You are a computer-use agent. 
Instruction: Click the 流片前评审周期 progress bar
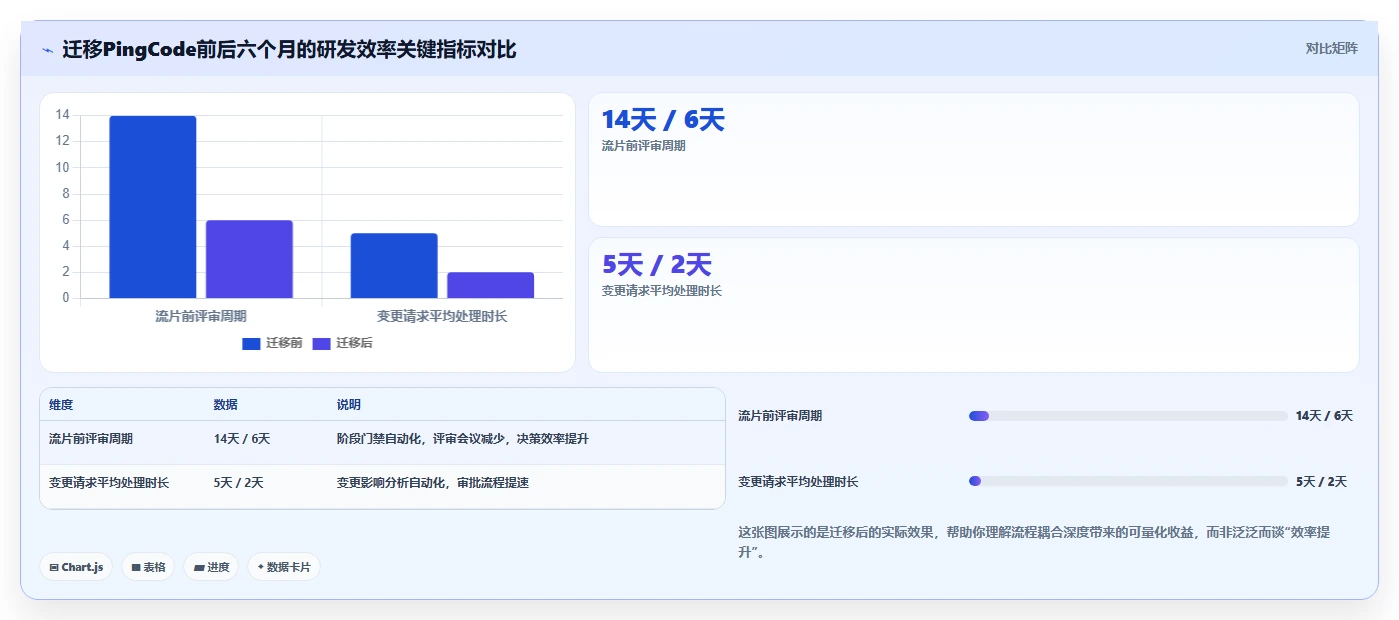point(1128,416)
